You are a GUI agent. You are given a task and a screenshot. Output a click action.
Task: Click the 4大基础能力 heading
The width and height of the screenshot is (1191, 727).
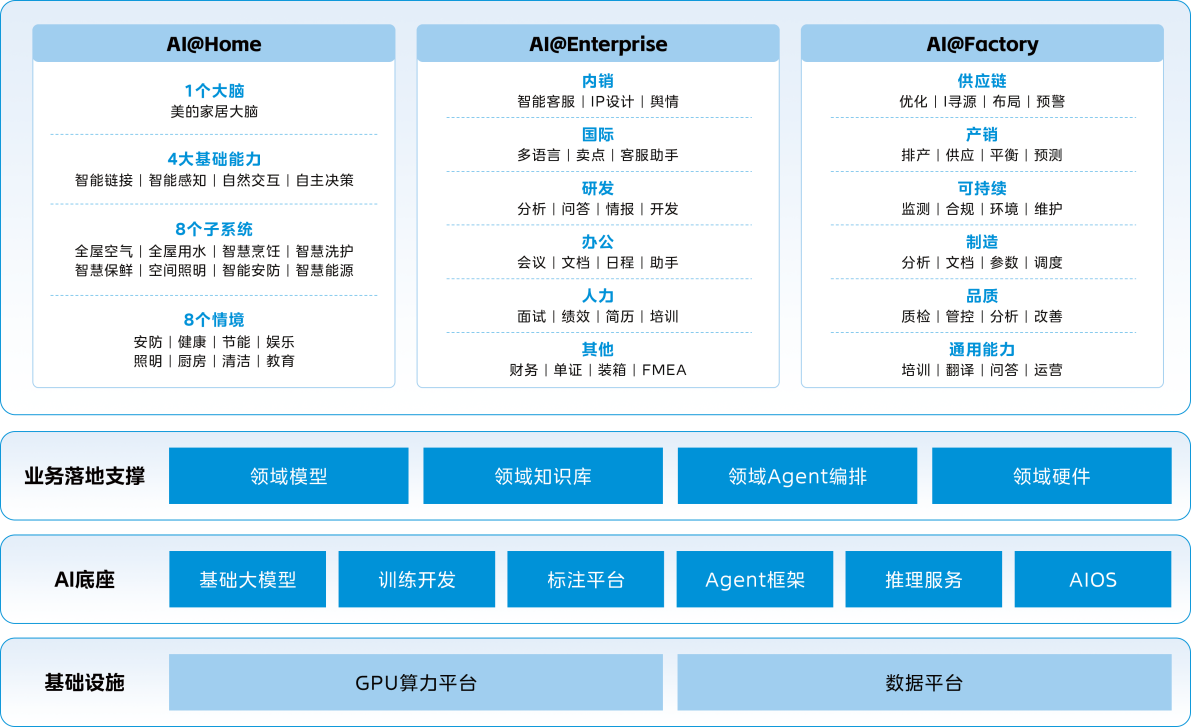[x=214, y=159]
